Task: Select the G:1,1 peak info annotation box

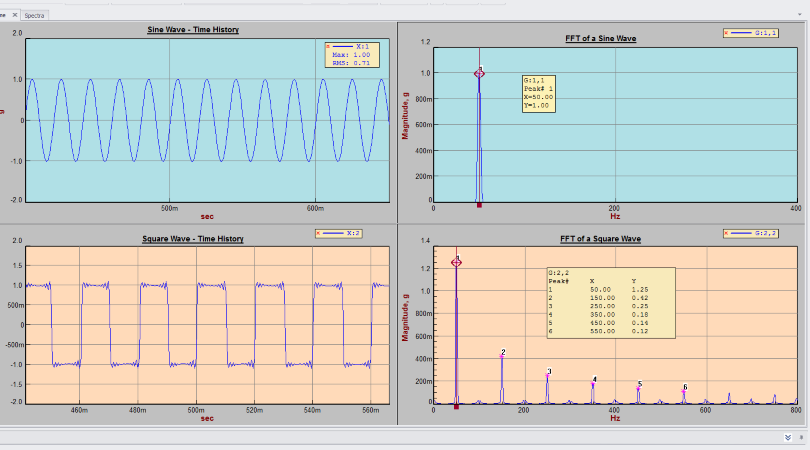Action: tap(538, 93)
